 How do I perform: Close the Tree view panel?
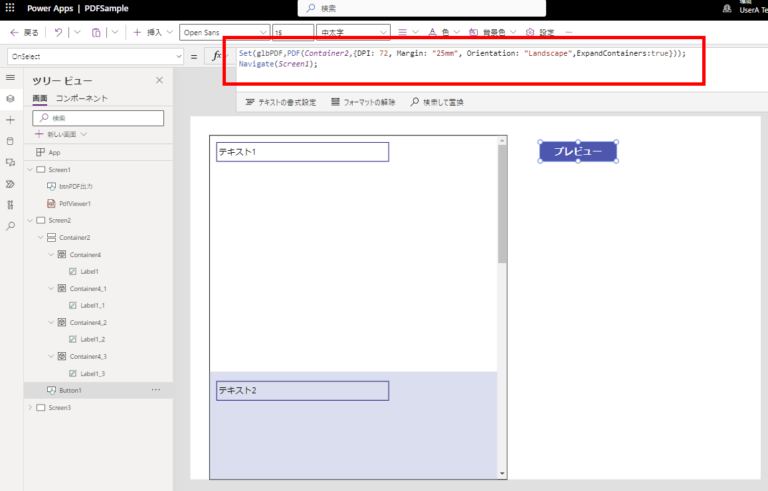159,80
